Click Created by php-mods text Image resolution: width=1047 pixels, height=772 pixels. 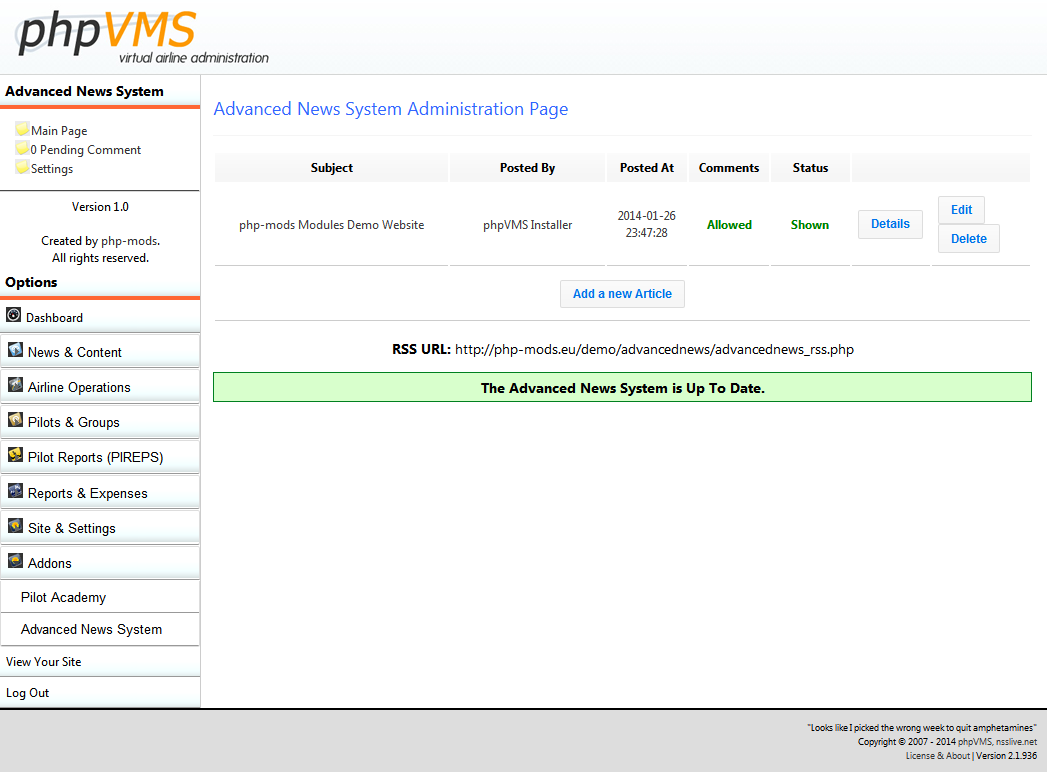100,241
